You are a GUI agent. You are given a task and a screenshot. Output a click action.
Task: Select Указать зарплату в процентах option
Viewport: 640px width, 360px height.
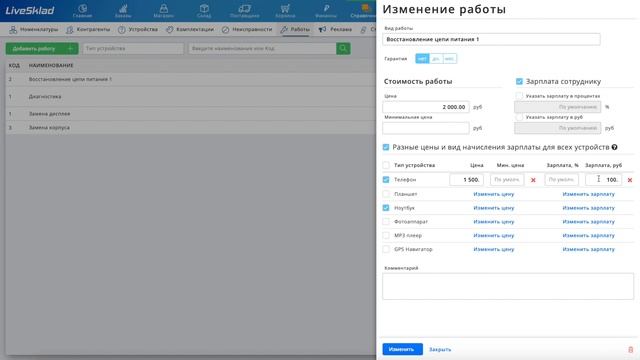coord(519,96)
